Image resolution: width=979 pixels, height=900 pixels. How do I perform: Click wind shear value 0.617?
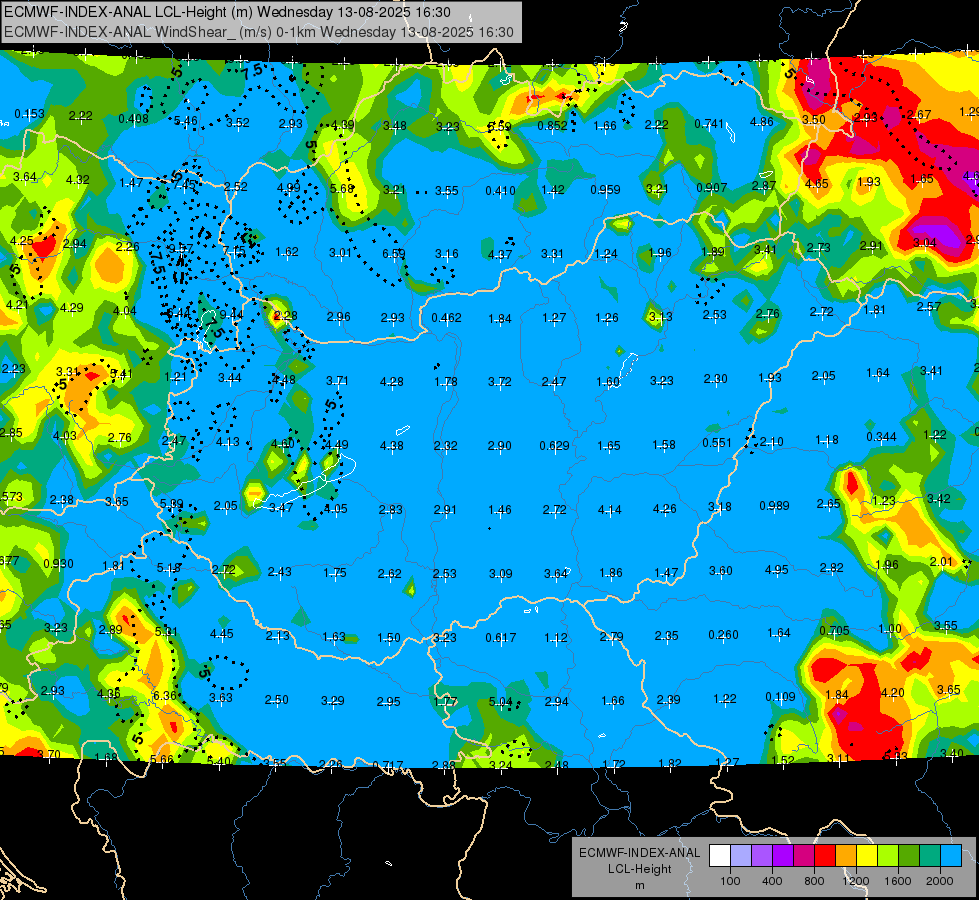501,638
